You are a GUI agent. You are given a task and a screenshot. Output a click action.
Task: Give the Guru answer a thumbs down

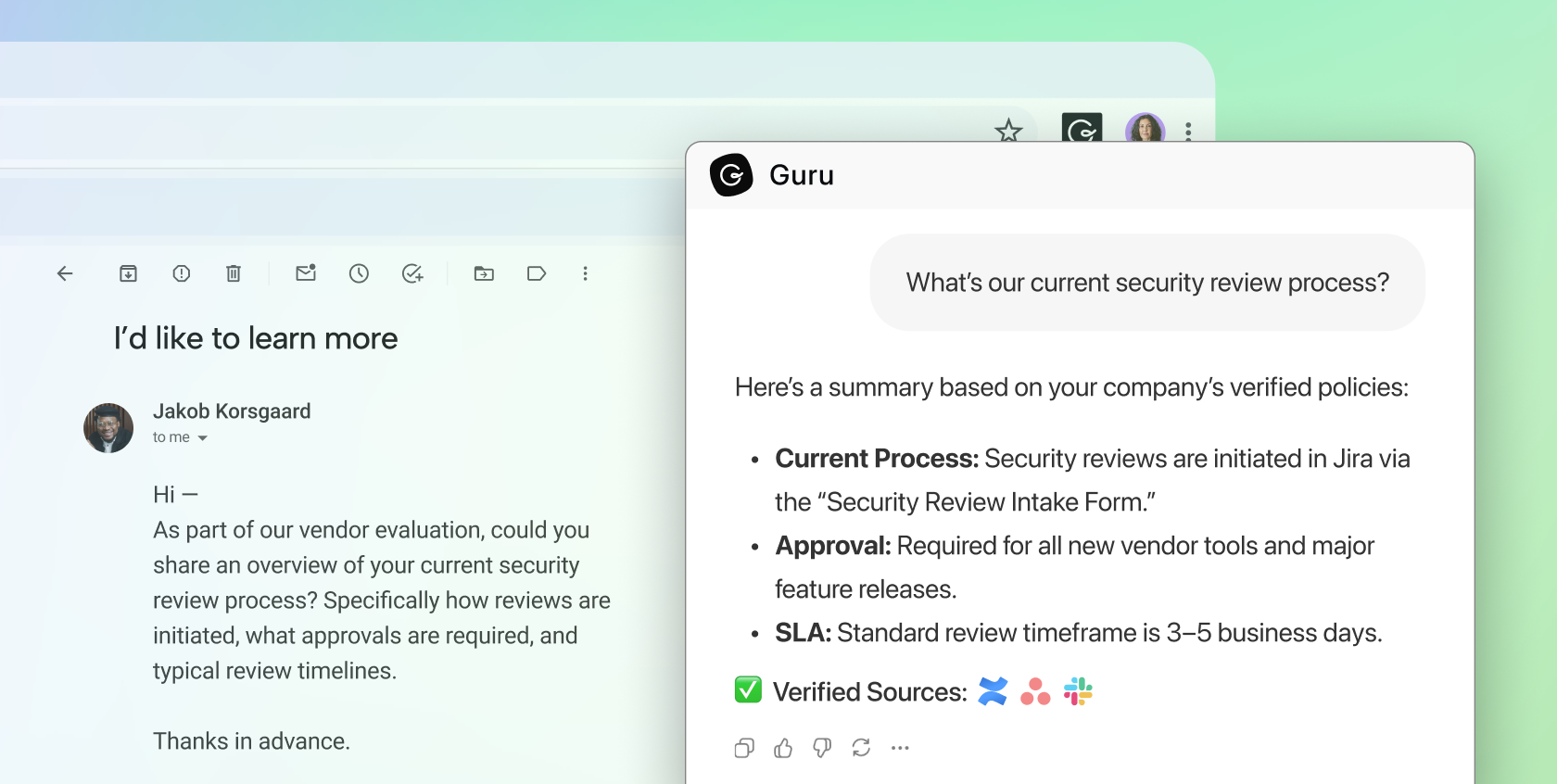coord(822,748)
